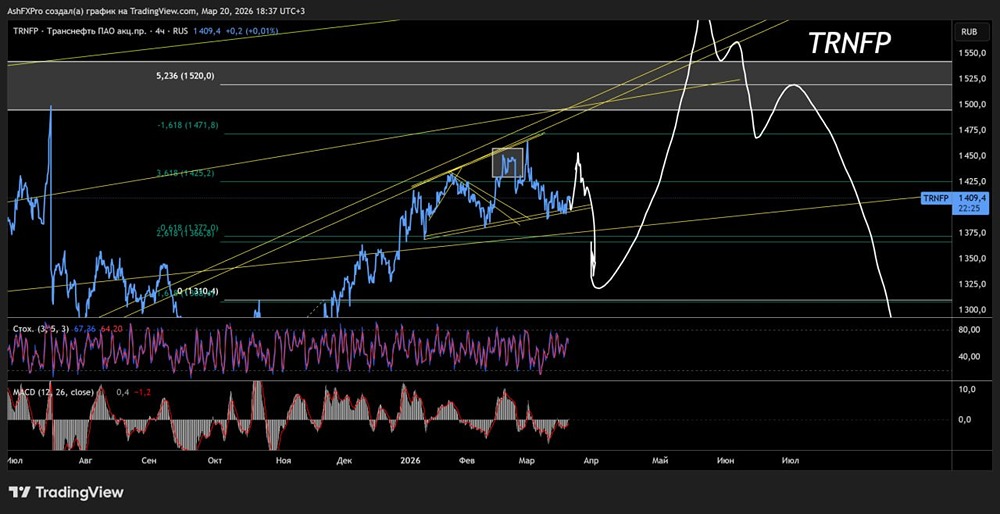Click the Мар month label on time axis
This screenshot has width=1000, height=514.
526,459
